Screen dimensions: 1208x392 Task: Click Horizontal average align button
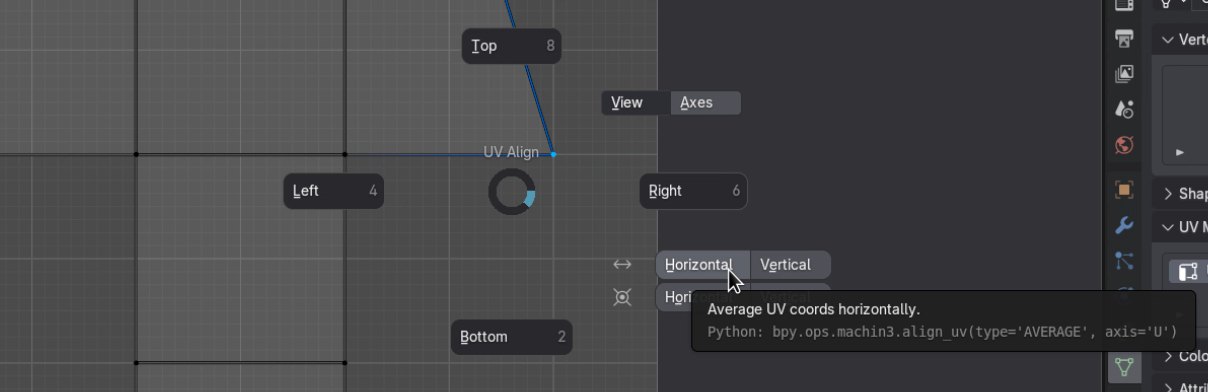[703, 265]
